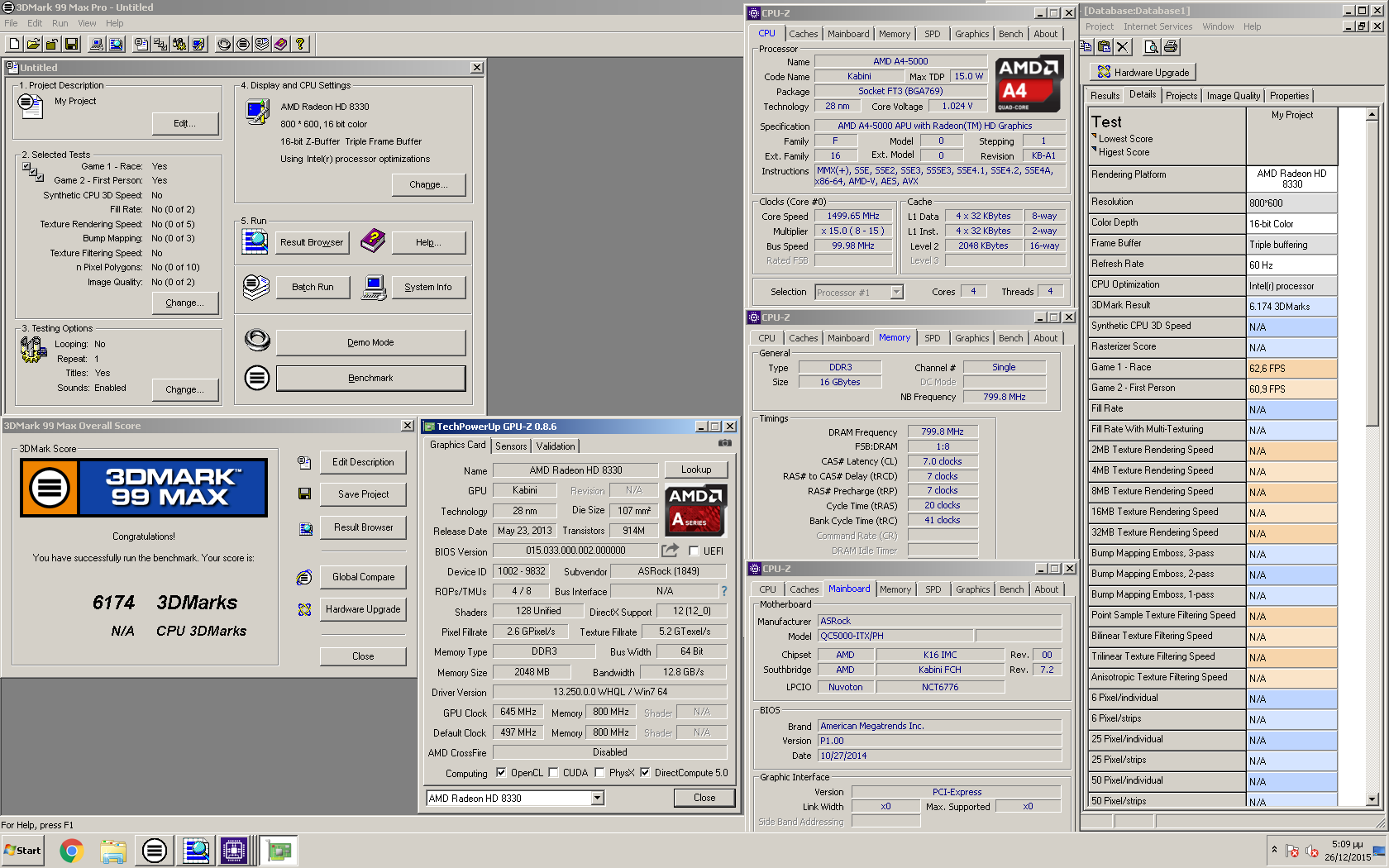Open the Results tab in Database window
This screenshot has width=1389, height=868.
click(1105, 96)
